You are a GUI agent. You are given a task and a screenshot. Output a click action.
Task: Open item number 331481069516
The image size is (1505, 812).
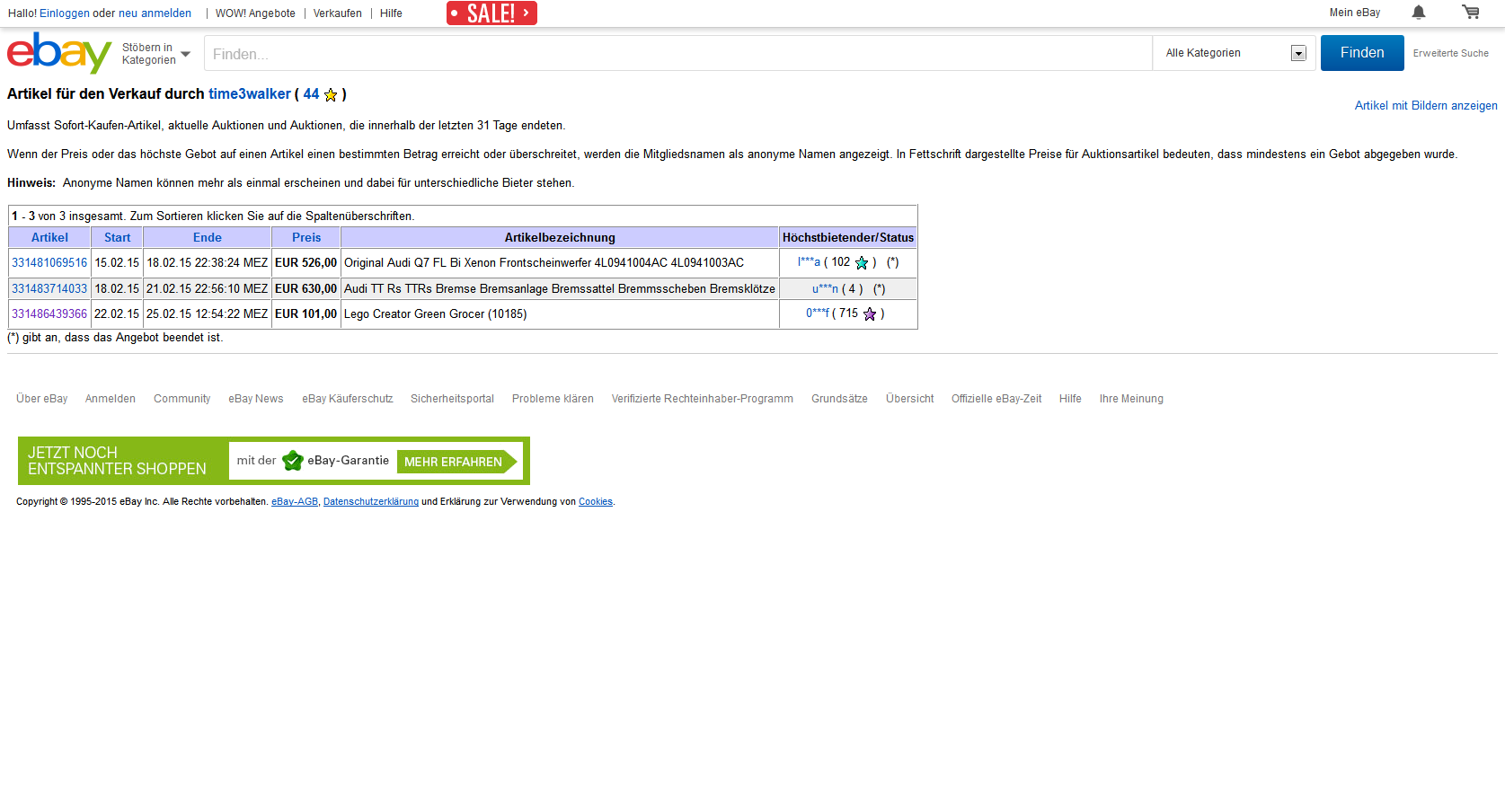(49, 262)
